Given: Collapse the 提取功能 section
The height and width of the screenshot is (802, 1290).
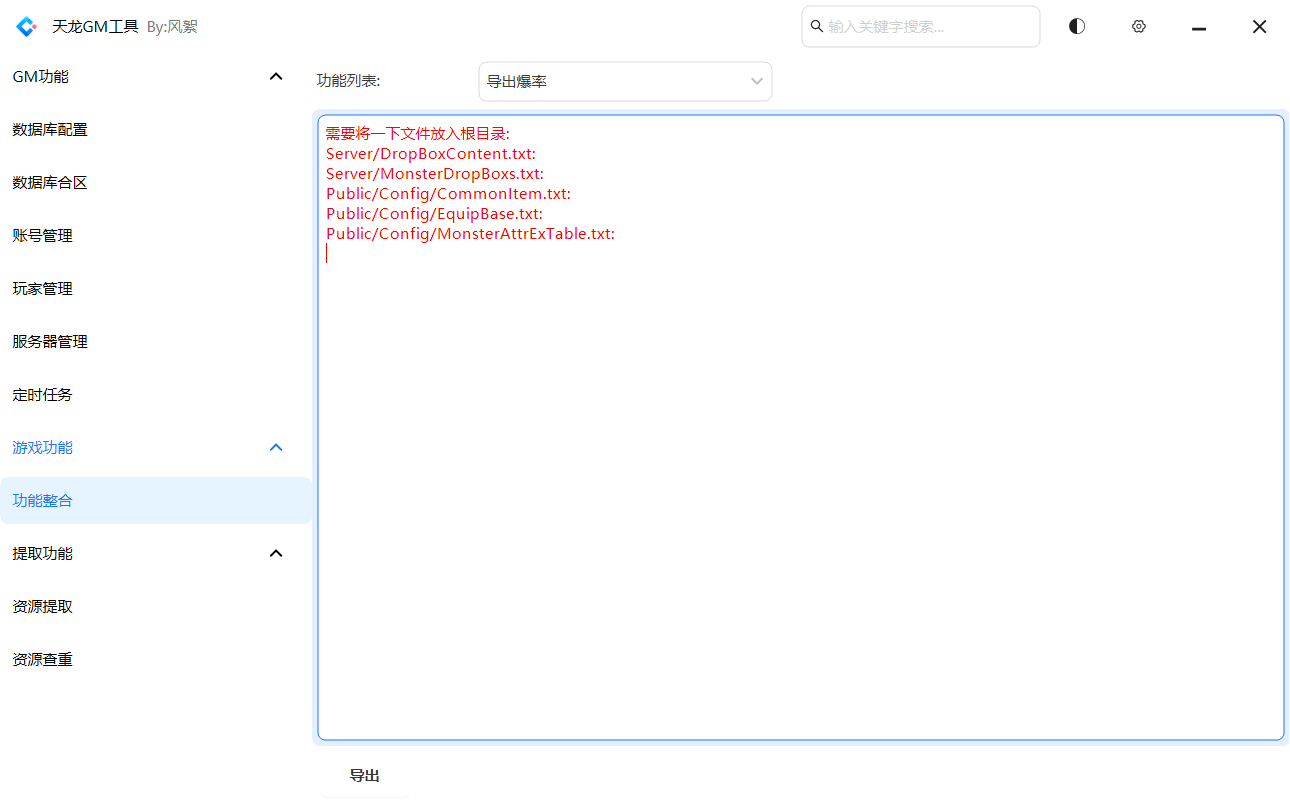Looking at the screenshot, I should [x=276, y=554].
